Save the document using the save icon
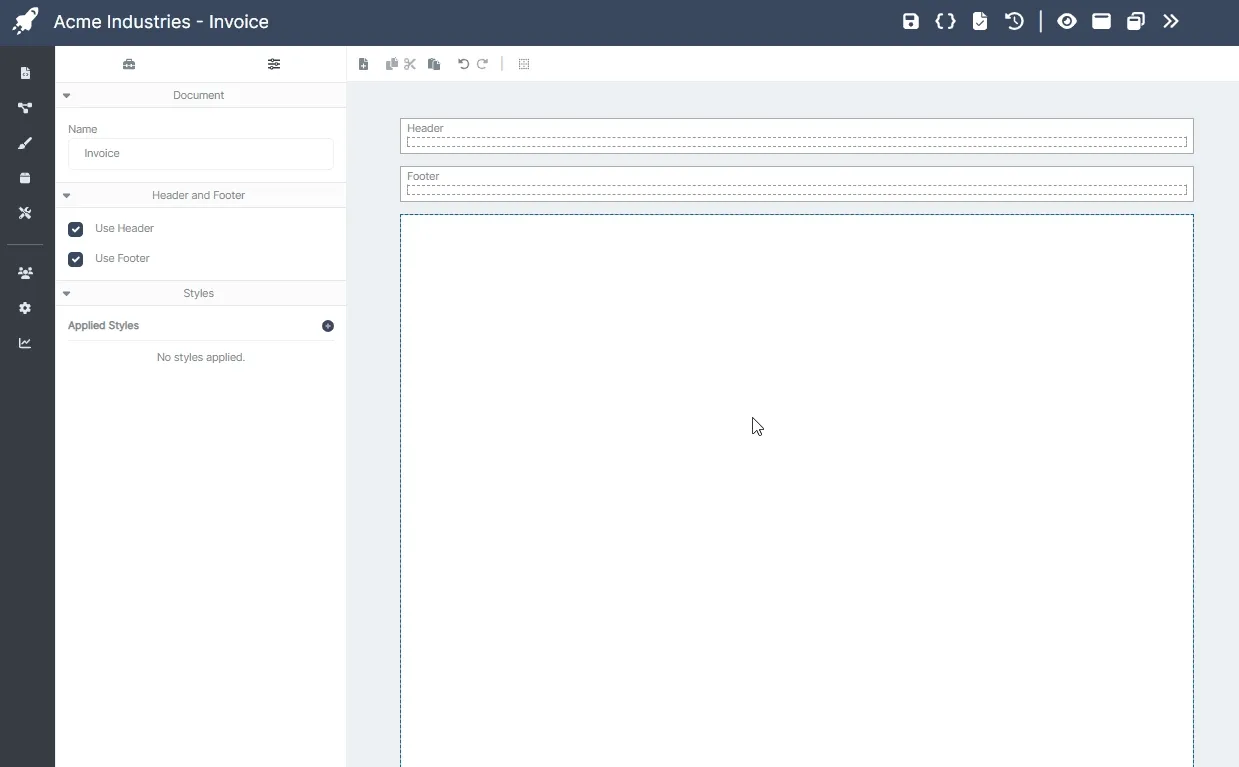Screen dimensions: 1239x767 coord(910,20)
